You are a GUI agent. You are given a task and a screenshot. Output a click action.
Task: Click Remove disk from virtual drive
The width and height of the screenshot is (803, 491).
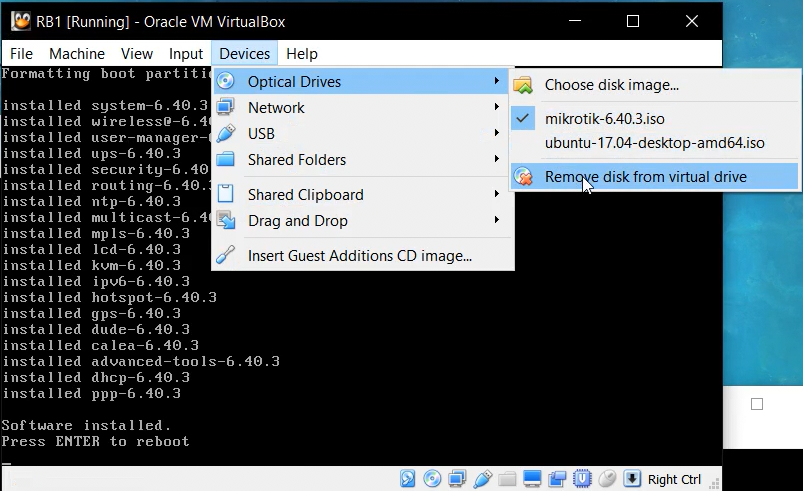[654, 177]
